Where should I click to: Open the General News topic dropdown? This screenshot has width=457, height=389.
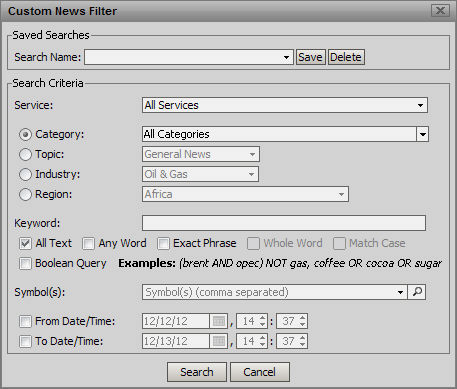click(201, 154)
